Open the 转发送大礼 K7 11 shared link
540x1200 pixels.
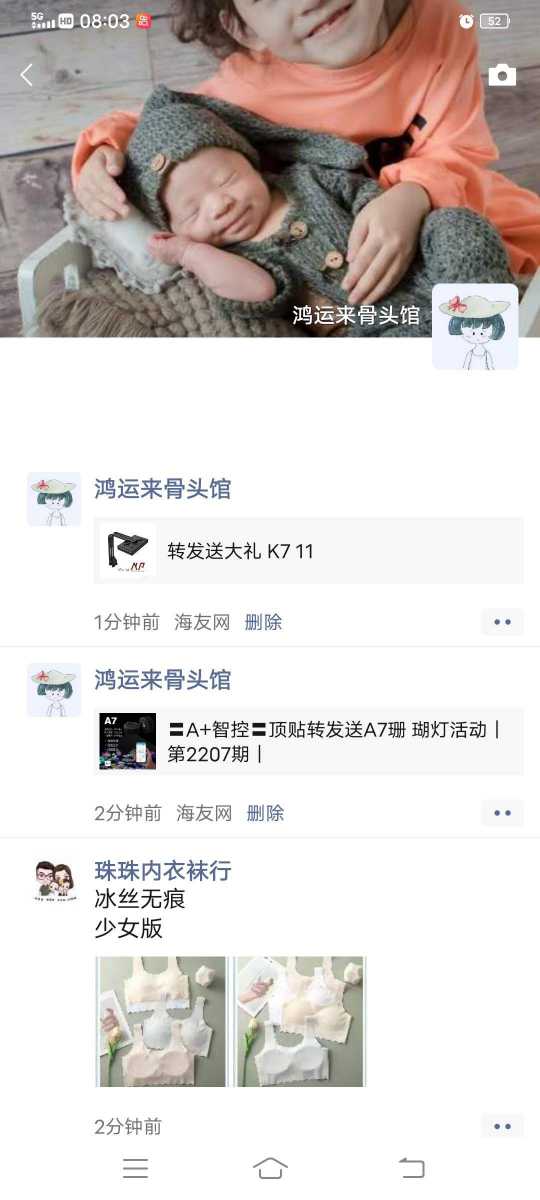(x=309, y=551)
